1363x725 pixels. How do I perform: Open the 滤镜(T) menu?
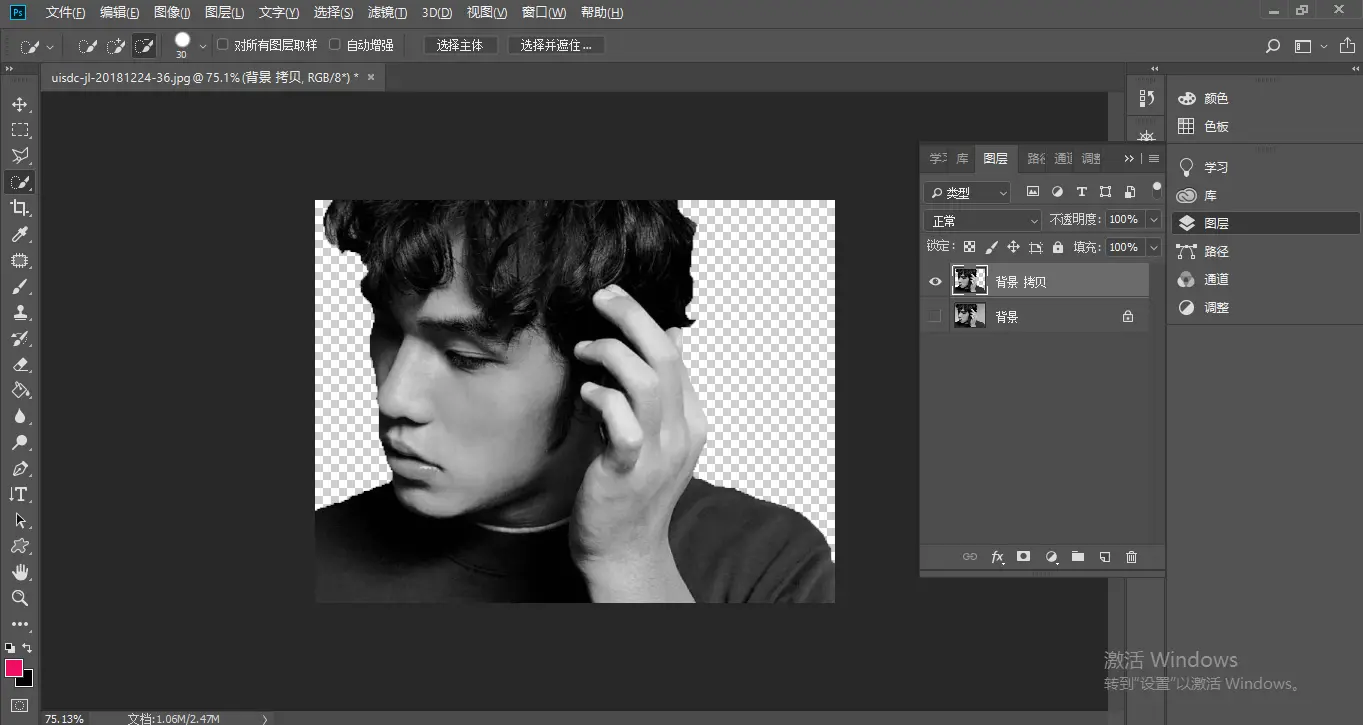point(387,13)
